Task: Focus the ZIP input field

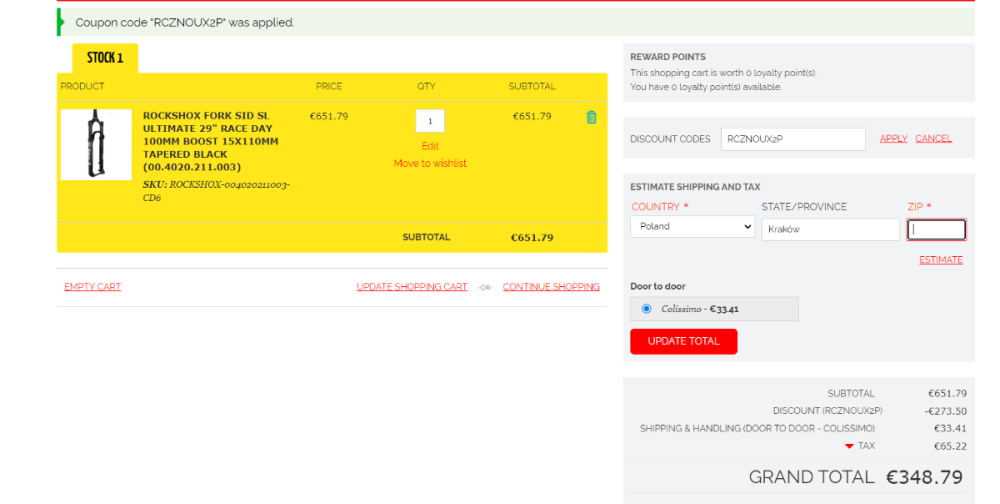Action: (x=936, y=230)
